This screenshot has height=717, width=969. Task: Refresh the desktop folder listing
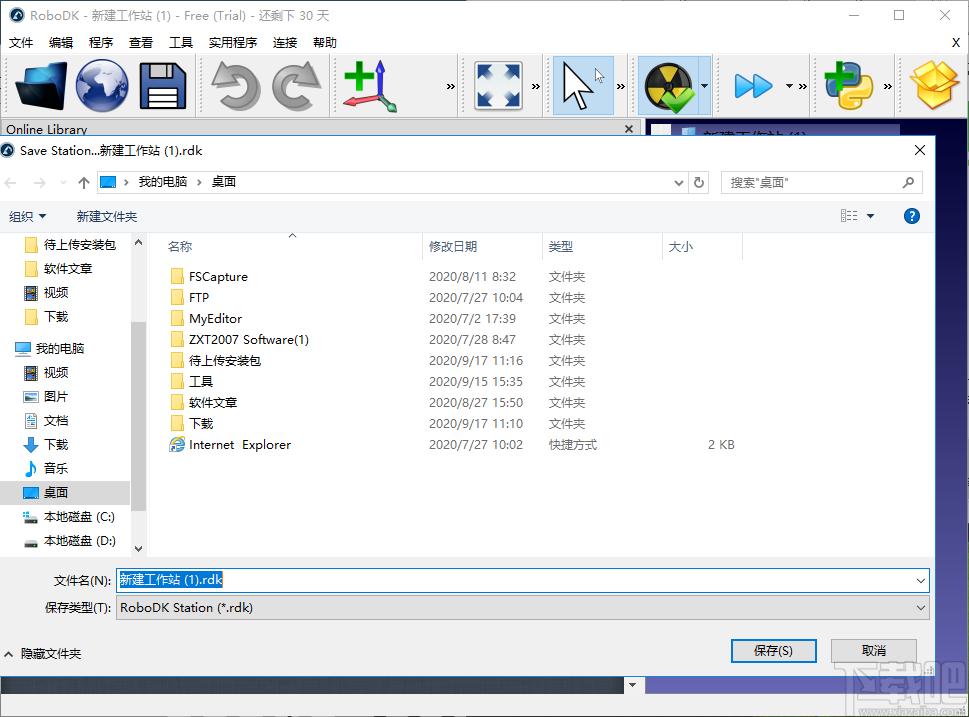point(699,182)
